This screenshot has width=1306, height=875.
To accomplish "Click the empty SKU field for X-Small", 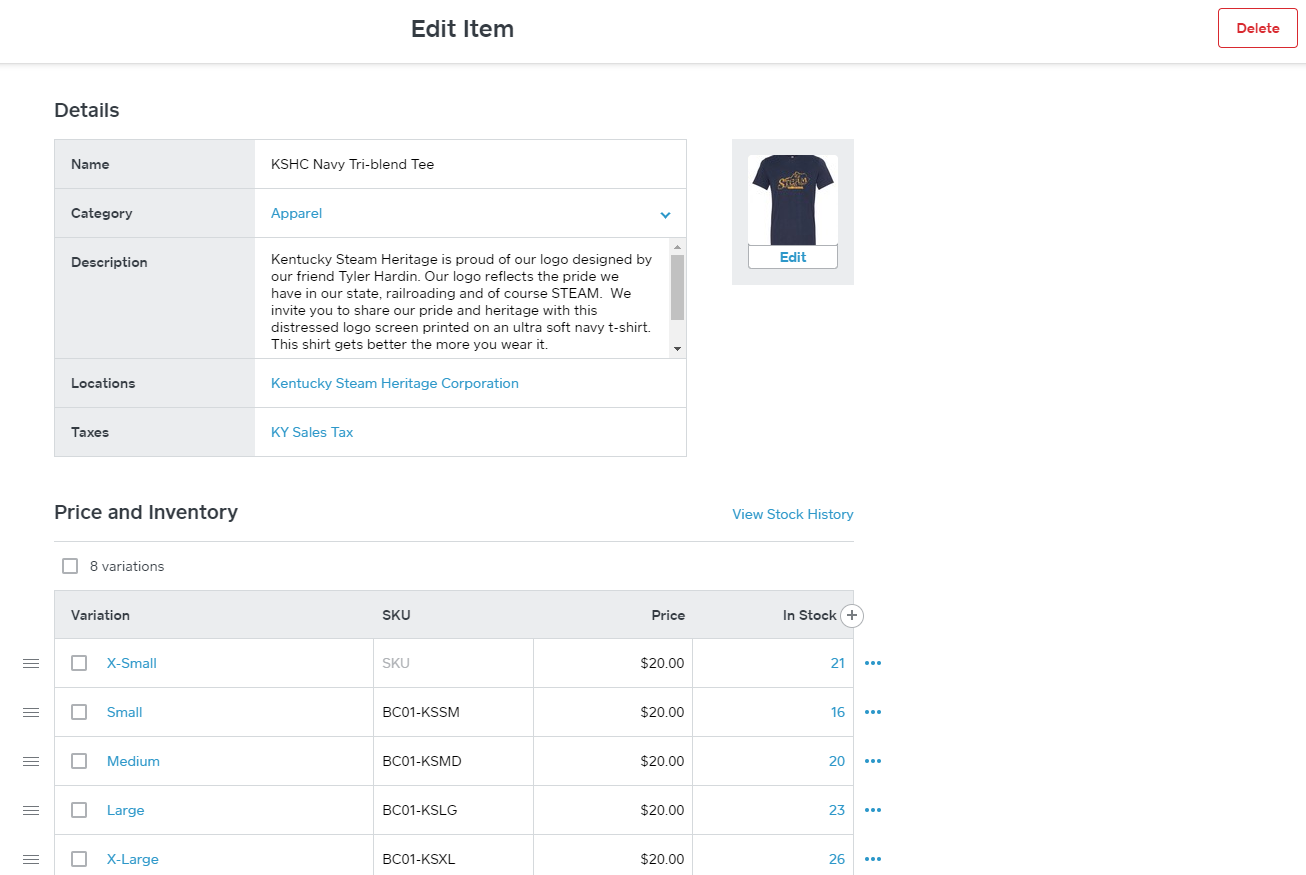I will (453, 663).
